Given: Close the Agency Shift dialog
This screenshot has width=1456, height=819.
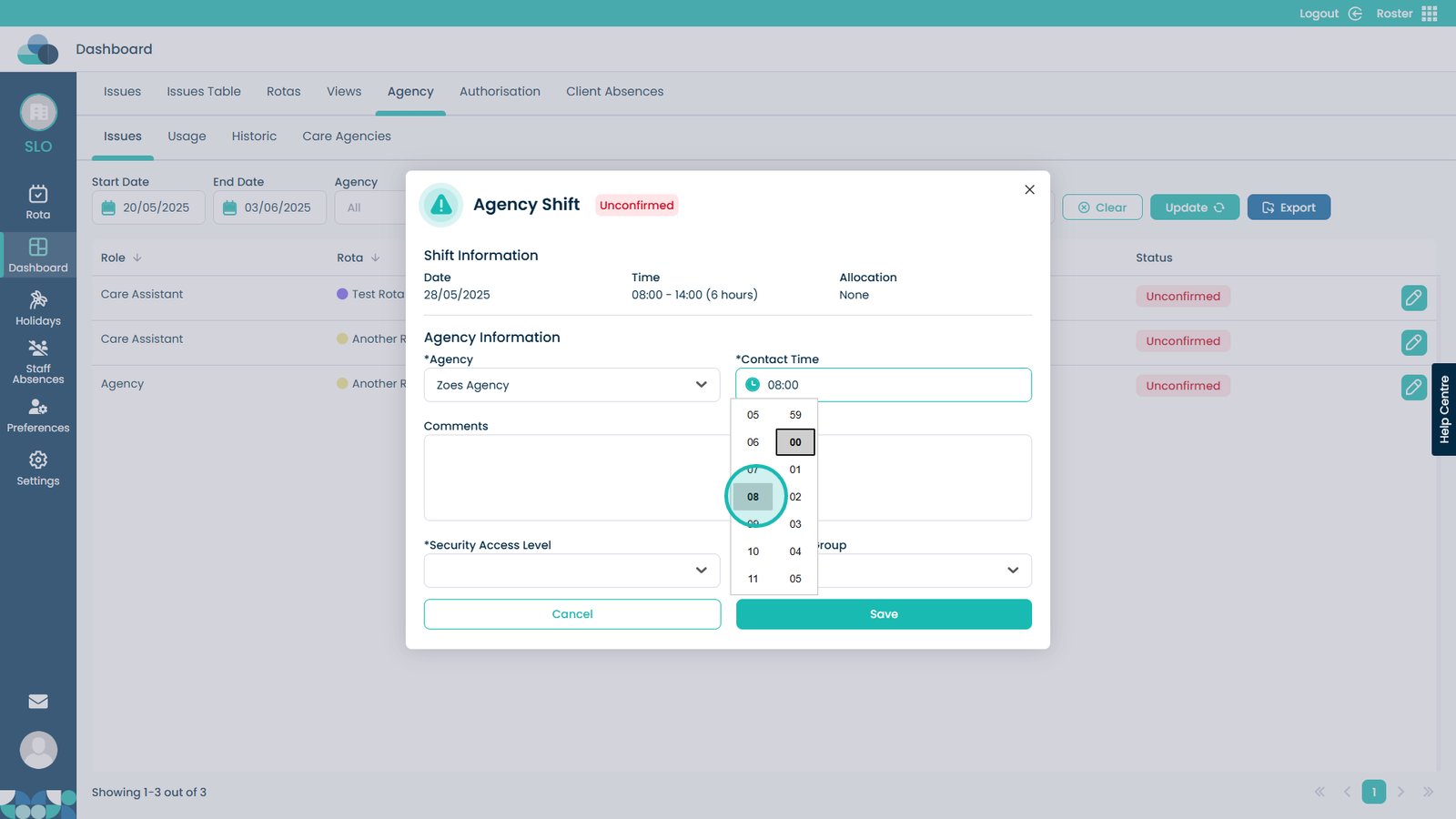Looking at the screenshot, I should [x=1029, y=189].
